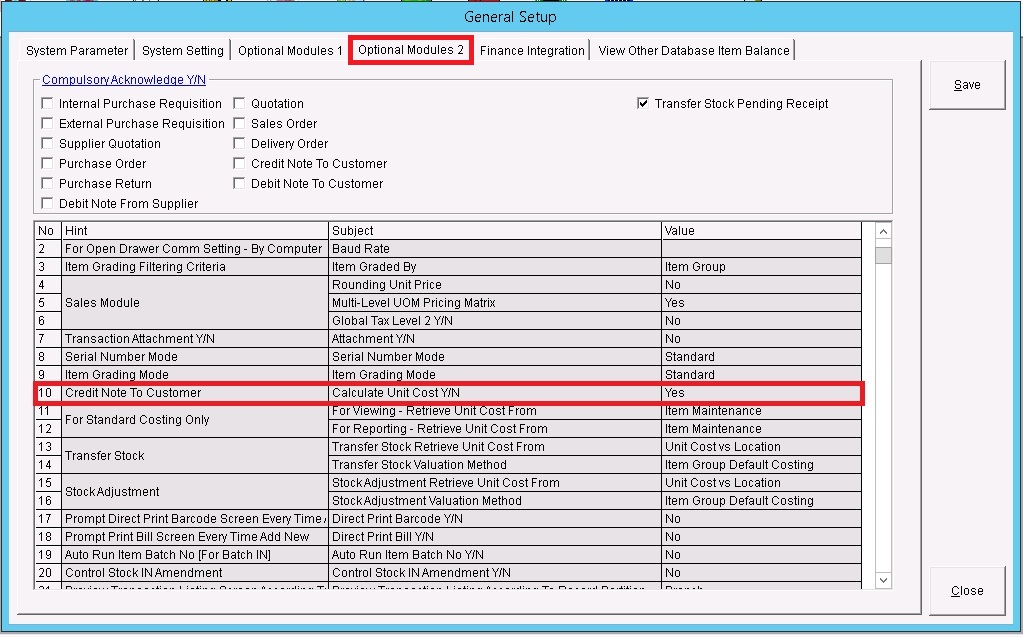The width and height of the screenshot is (1023, 637).
Task: Tick the Quotation checkbox
Action: (x=240, y=104)
